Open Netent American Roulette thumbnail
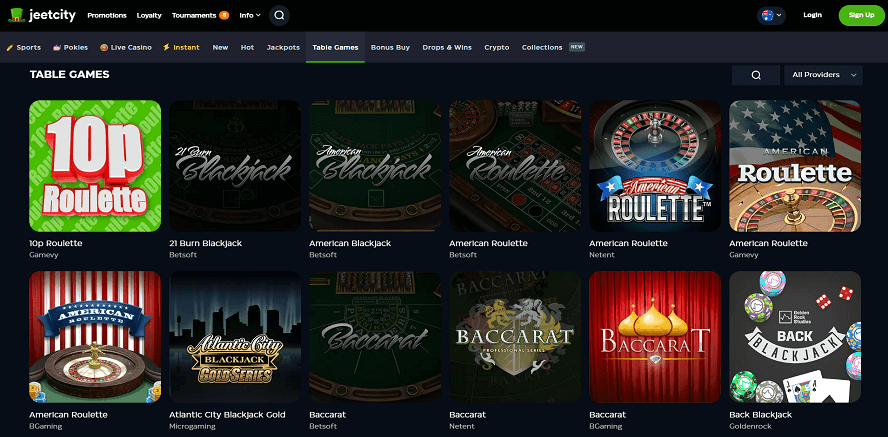The height and width of the screenshot is (437, 888). point(655,166)
